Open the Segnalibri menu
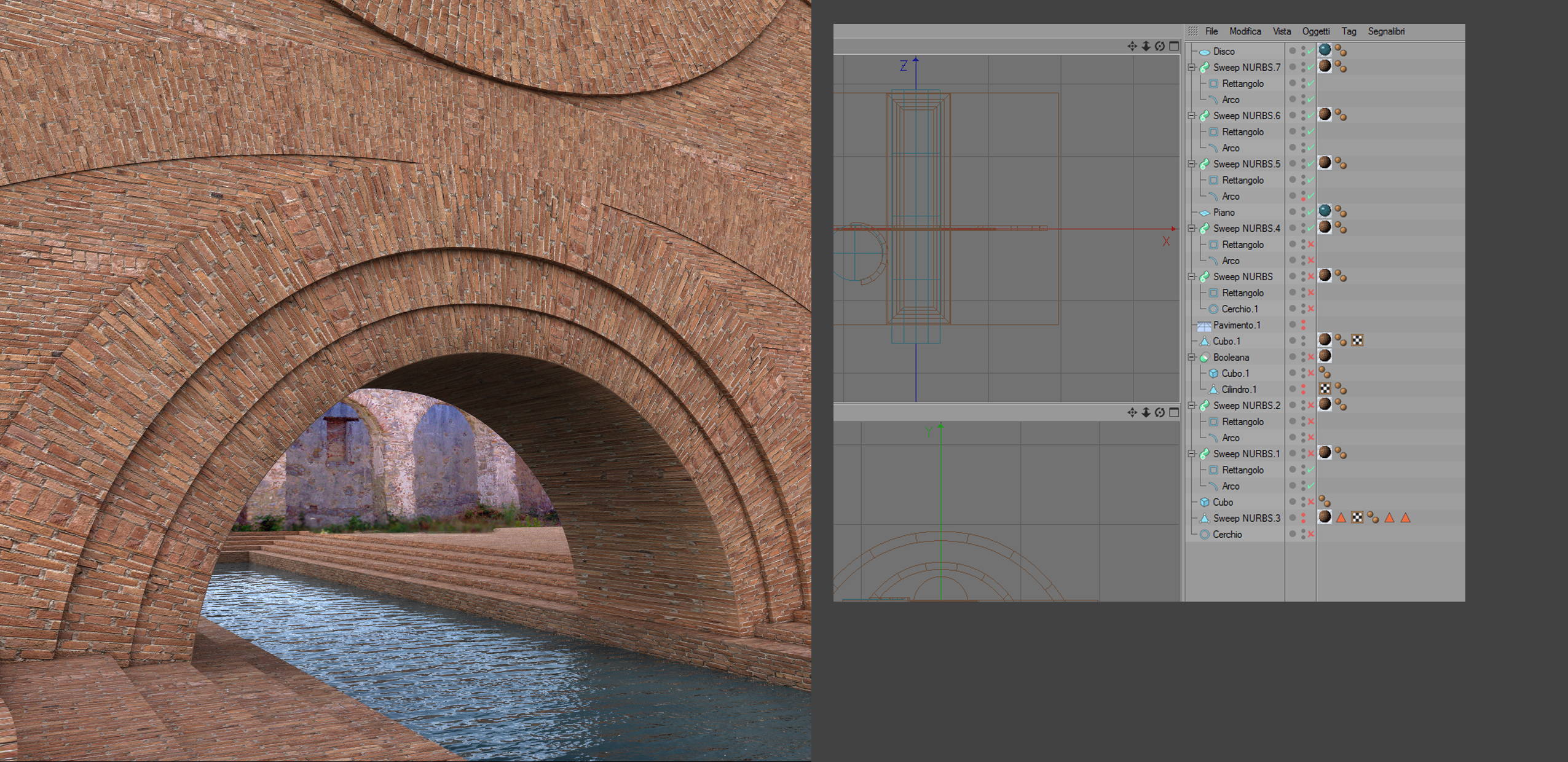Image resolution: width=1568 pixels, height=762 pixels. tap(1385, 31)
